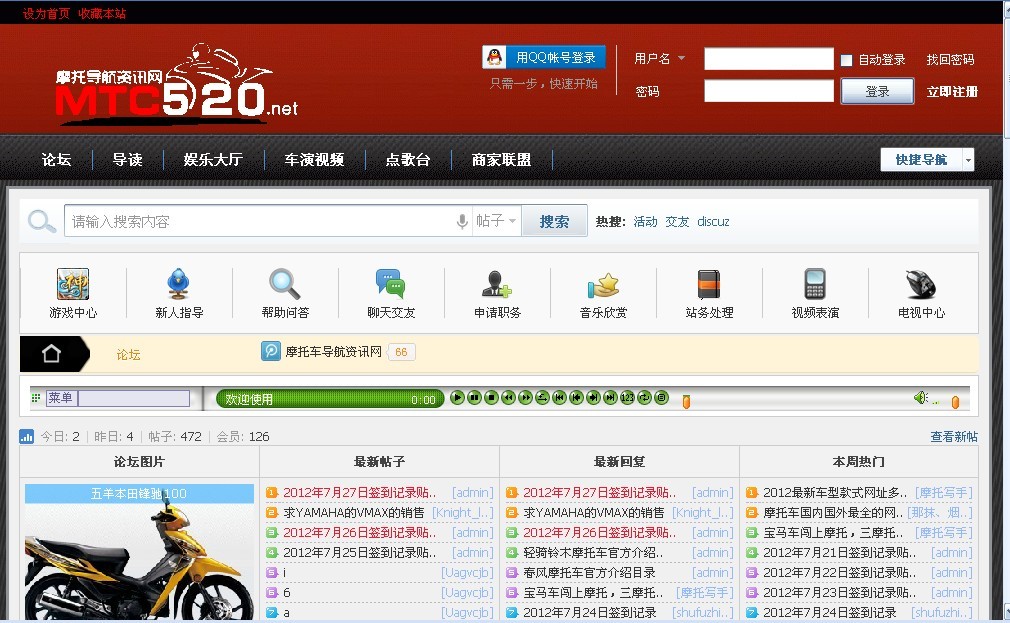Open the 游戏中心 game center icon
This screenshot has height=623, width=1010.
coord(73,284)
